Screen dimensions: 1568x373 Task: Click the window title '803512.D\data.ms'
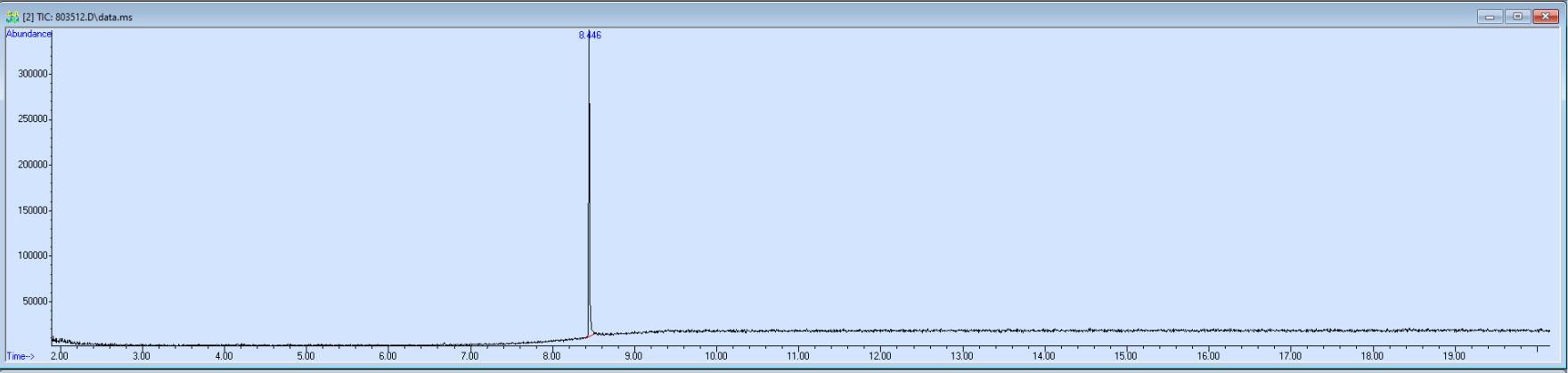94,17
